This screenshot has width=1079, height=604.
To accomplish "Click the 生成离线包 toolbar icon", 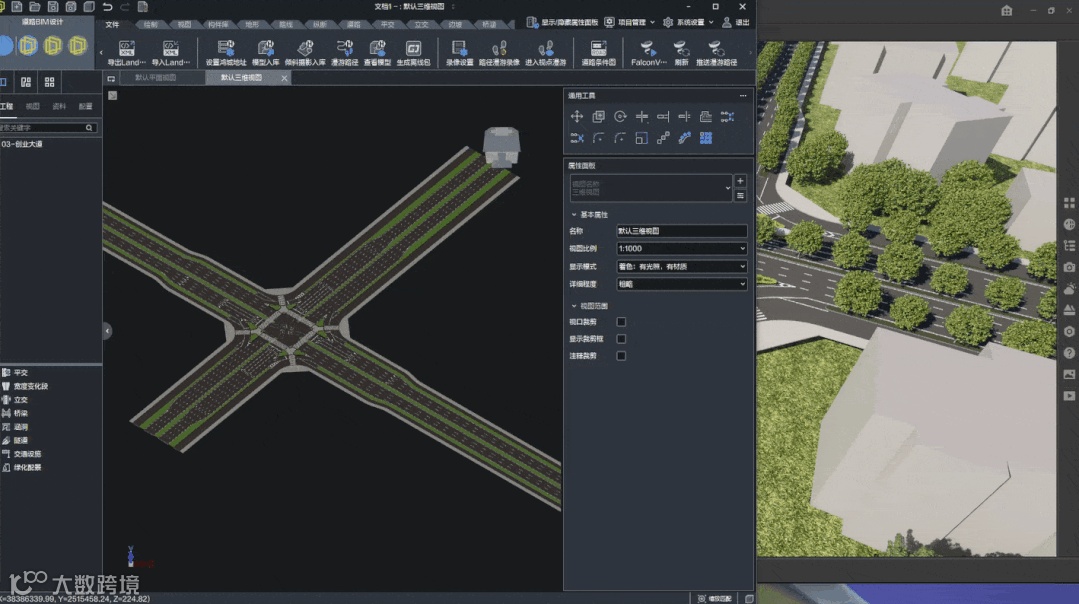I will pos(413,48).
